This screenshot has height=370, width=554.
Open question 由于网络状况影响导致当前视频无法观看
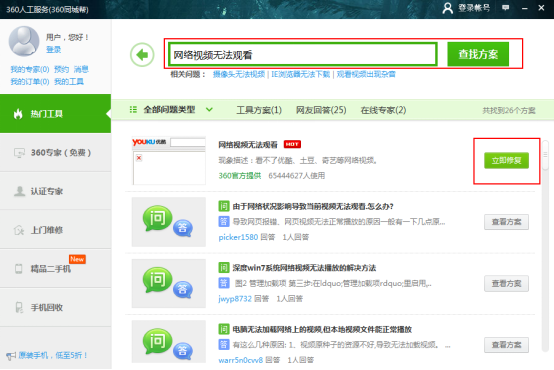(313, 206)
